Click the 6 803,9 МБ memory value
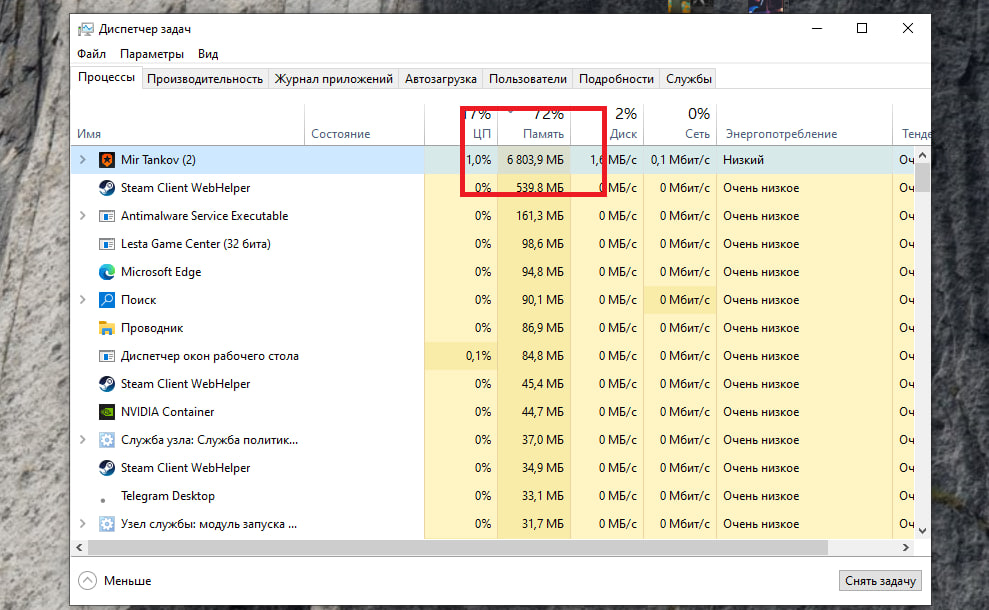The height and width of the screenshot is (610, 989). [535, 160]
